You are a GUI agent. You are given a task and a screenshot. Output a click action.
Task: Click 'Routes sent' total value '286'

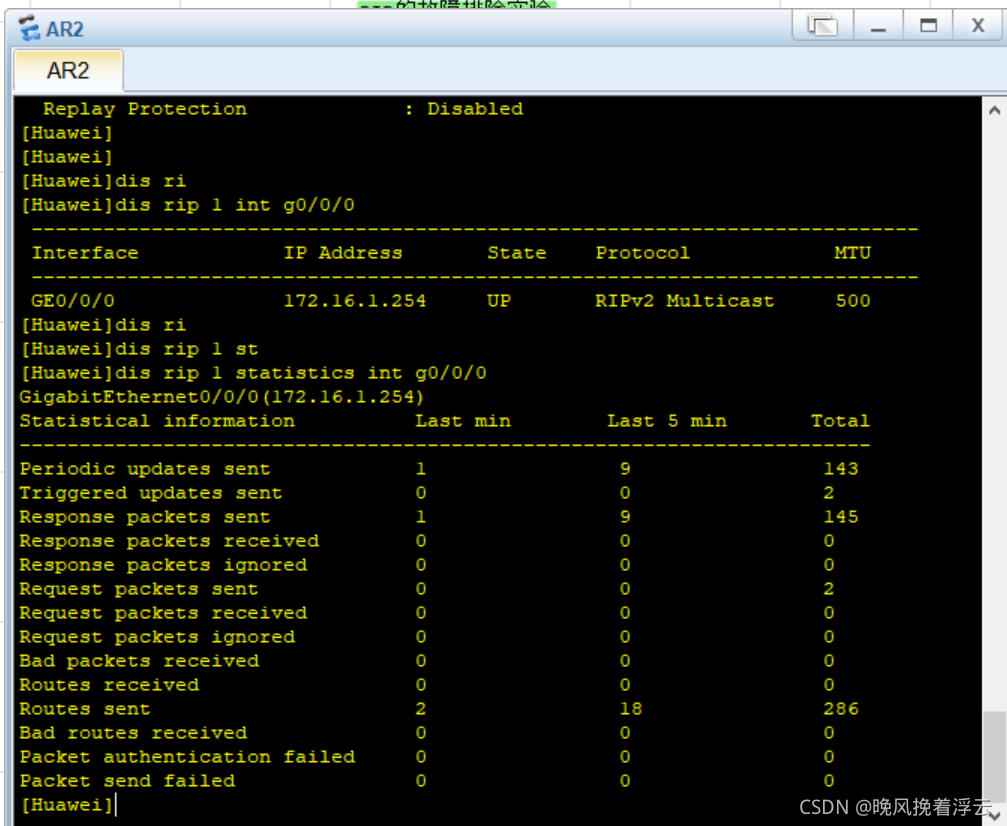click(841, 709)
